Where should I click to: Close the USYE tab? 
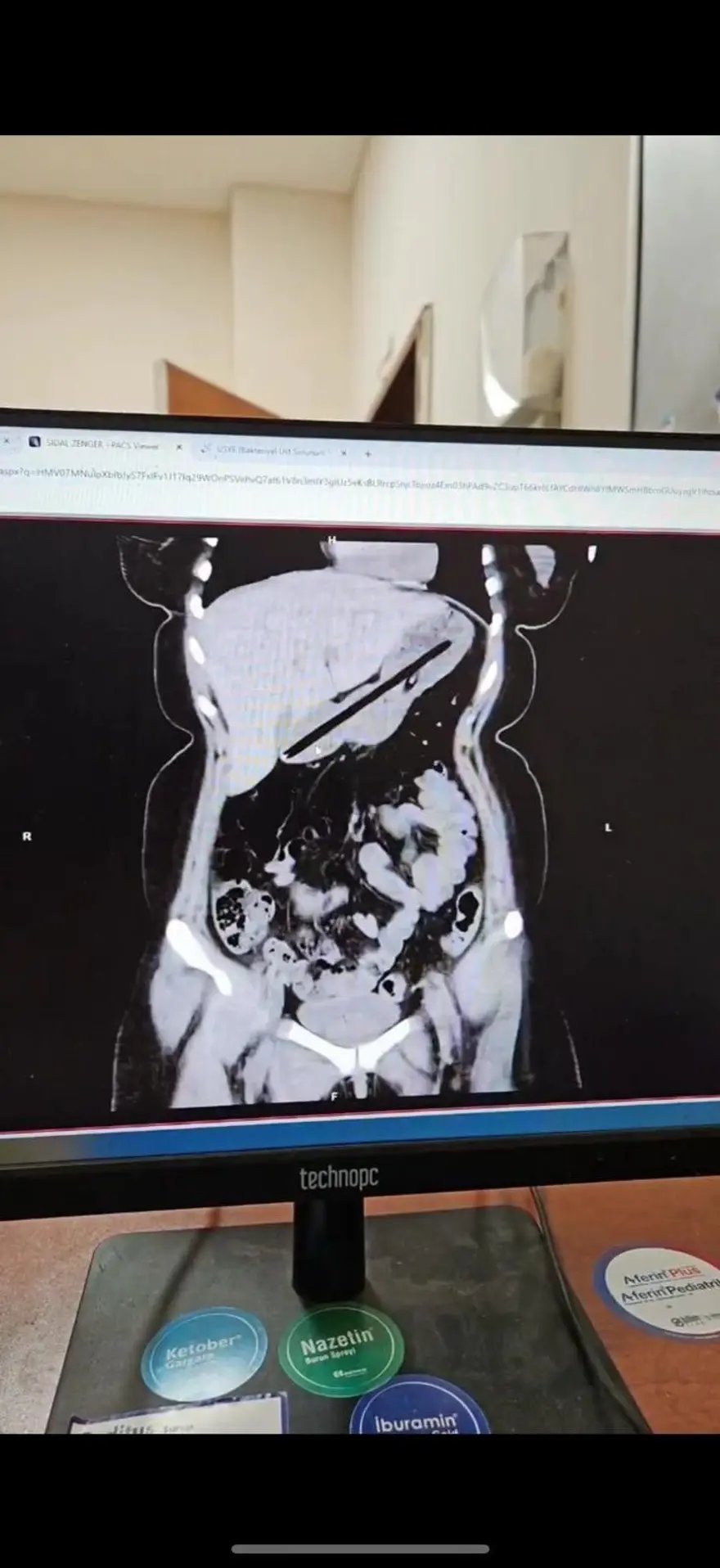344,453
